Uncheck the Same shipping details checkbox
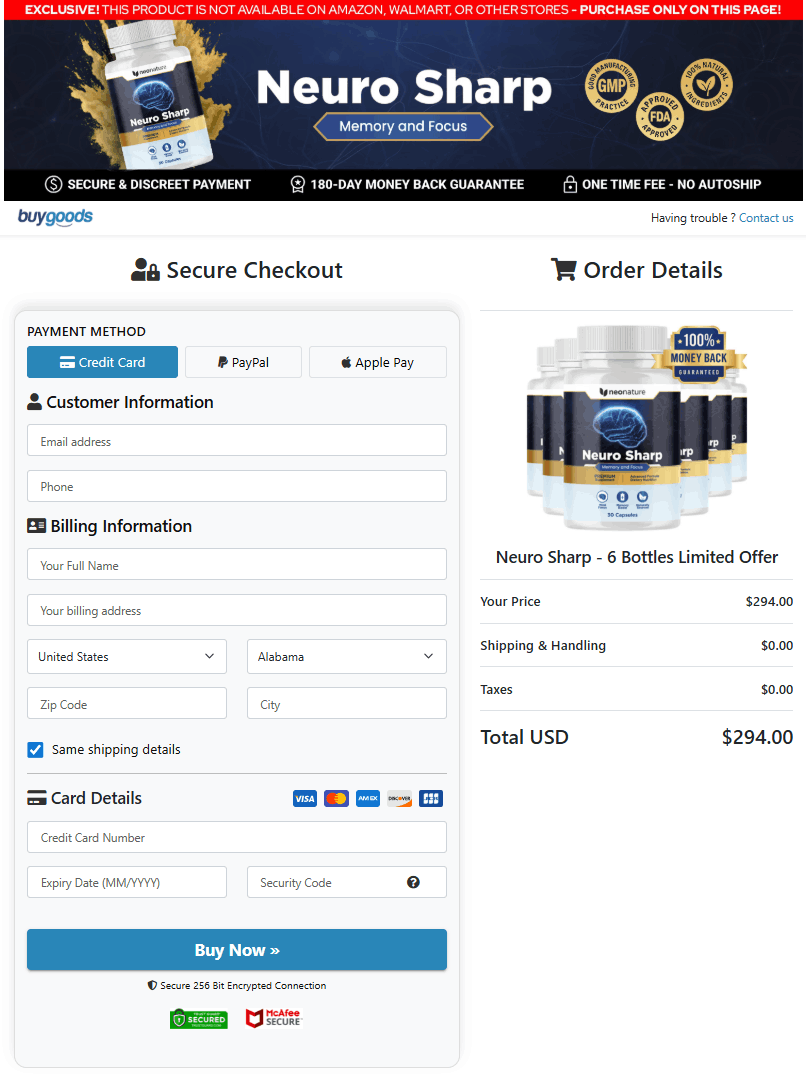The image size is (806, 1079). 35,749
